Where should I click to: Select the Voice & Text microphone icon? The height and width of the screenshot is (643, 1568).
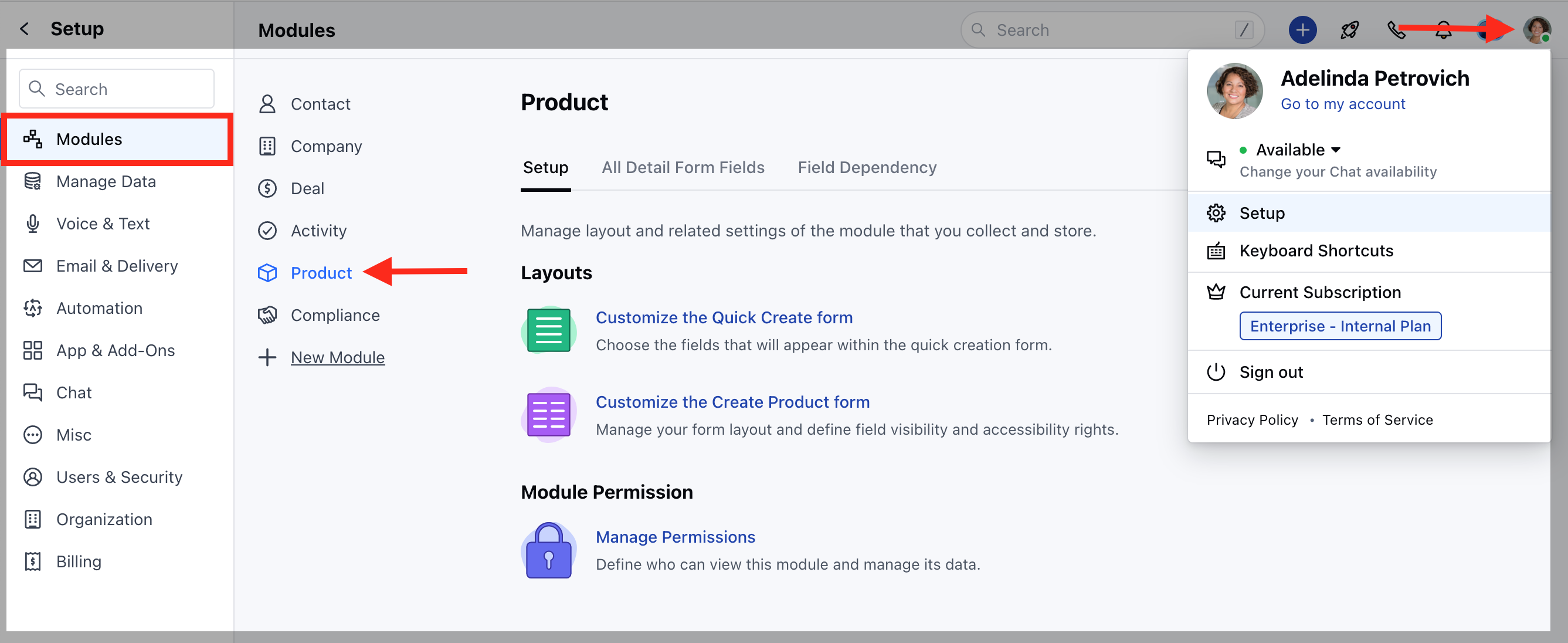(32, 223)
